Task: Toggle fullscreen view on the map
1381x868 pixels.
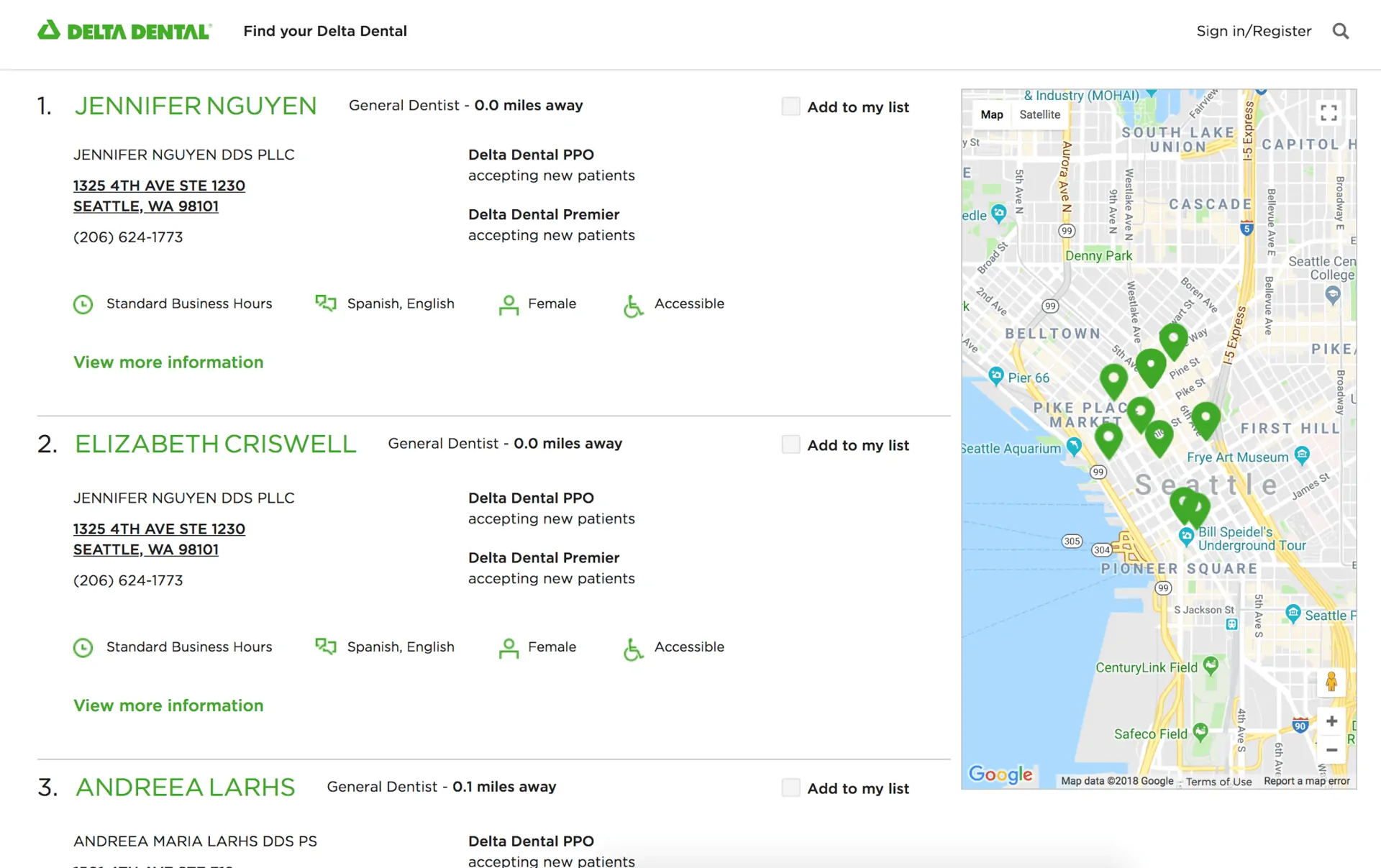Action: [x=1328, y=113]
